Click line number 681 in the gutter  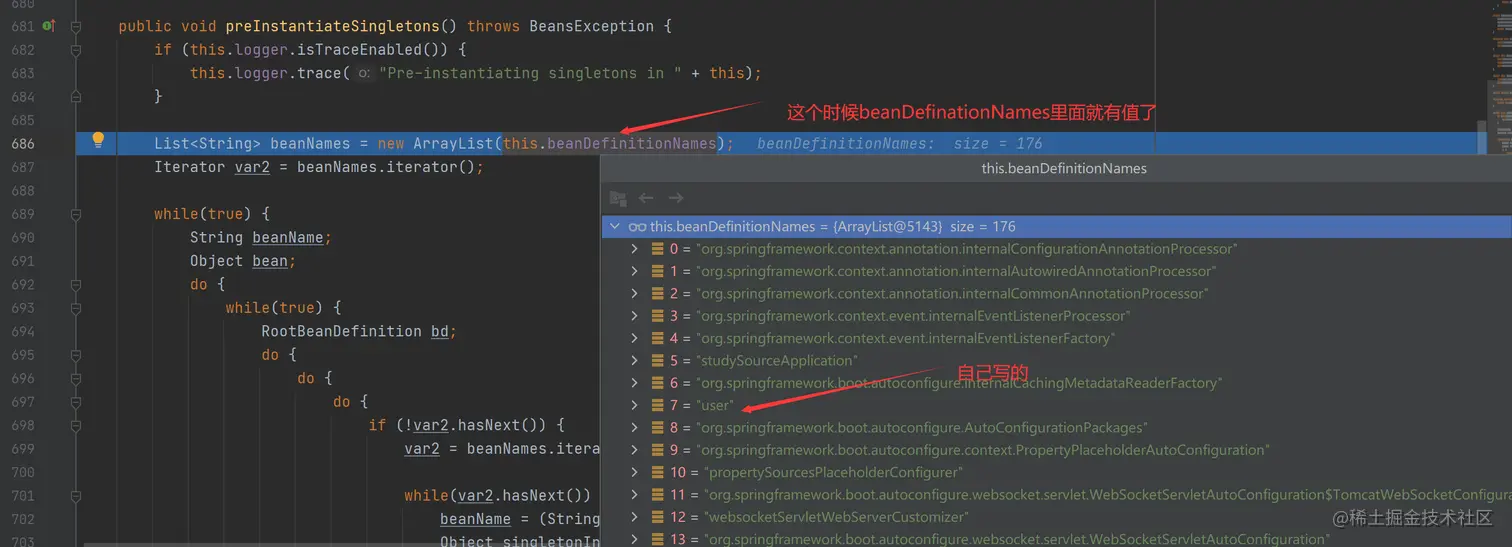click(x=22, y=26)
